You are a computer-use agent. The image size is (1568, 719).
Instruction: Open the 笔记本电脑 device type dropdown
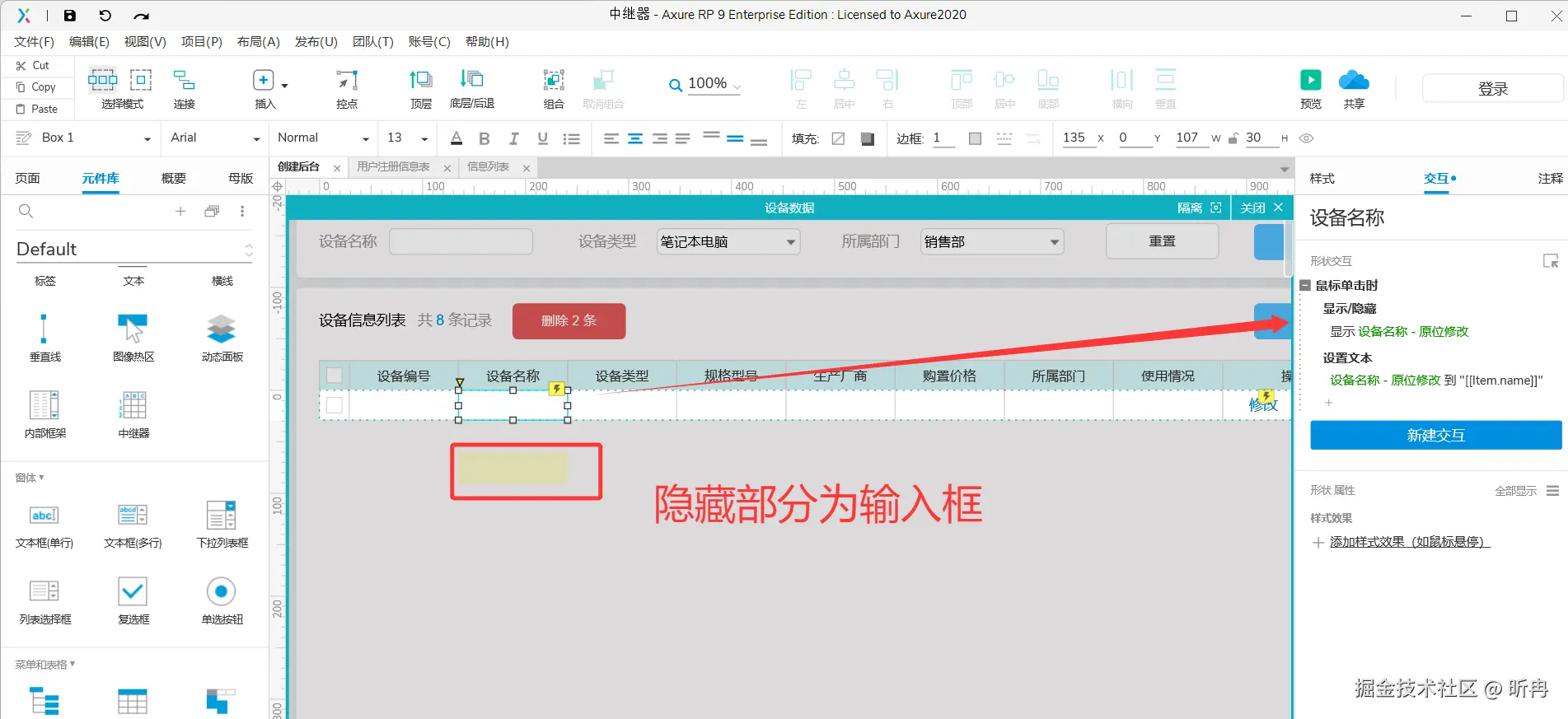728,242
